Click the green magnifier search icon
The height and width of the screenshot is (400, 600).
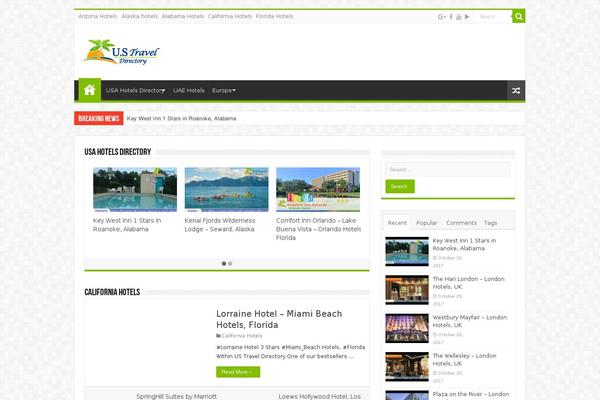tap(518, 16)
